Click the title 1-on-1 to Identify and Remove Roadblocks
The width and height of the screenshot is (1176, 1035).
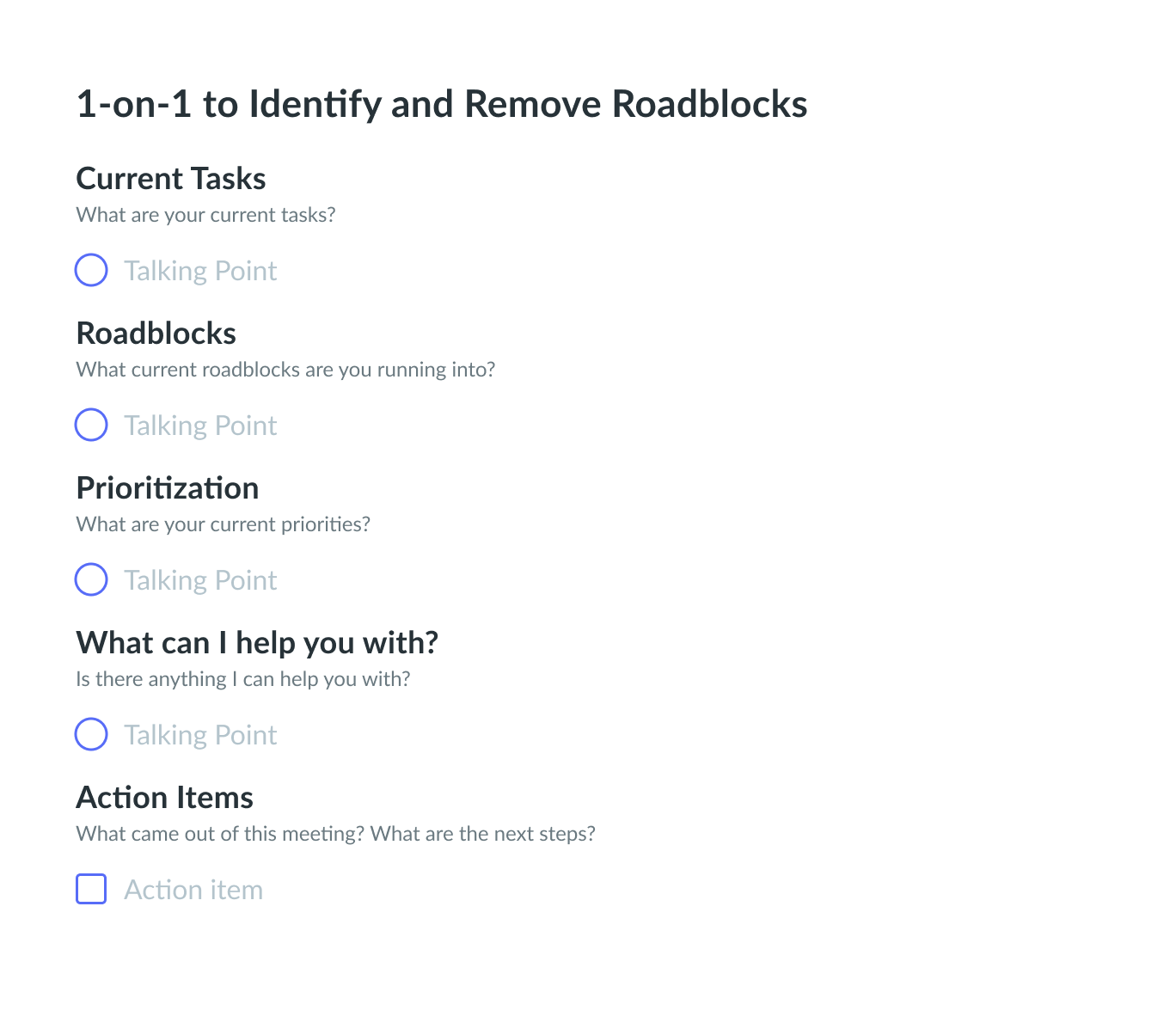tap(442, 104)
